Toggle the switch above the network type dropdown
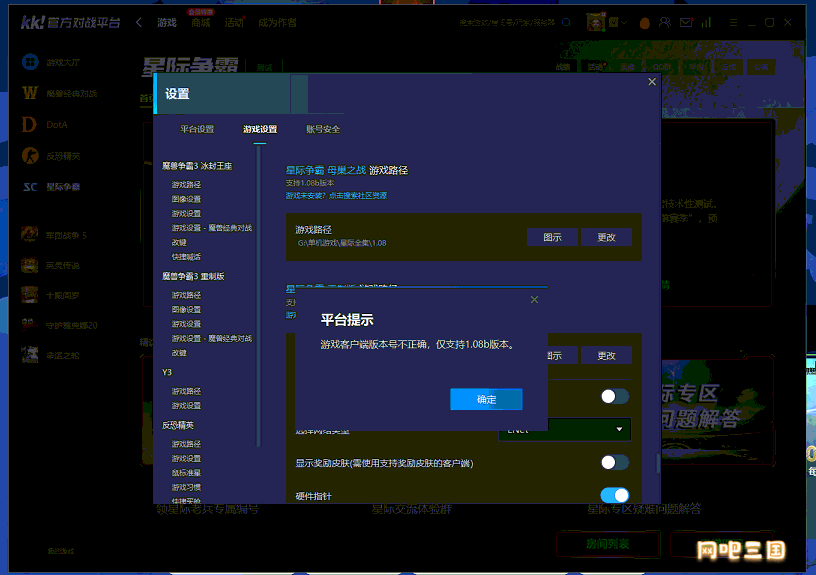The image size is (816, 575). [x=615, y=397]
